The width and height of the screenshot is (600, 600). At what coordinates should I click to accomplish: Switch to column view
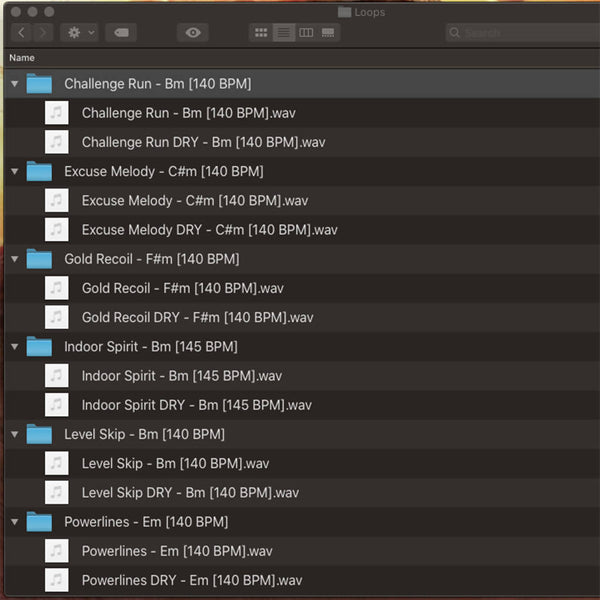pyautogui.click(x=306, y=33)
